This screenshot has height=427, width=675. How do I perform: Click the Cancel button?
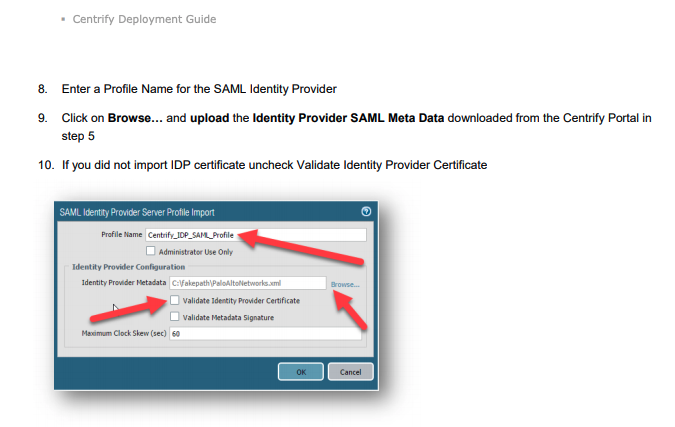[350, 372]
